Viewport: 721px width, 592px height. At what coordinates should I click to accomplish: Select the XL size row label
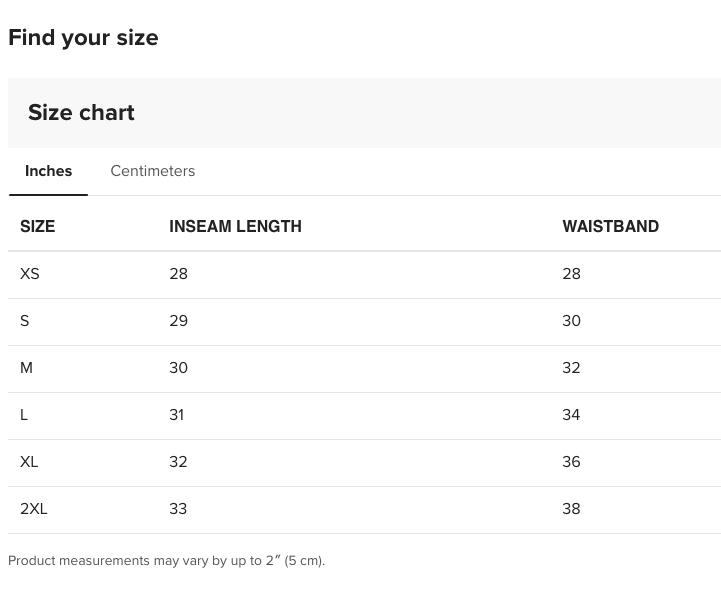29,462
